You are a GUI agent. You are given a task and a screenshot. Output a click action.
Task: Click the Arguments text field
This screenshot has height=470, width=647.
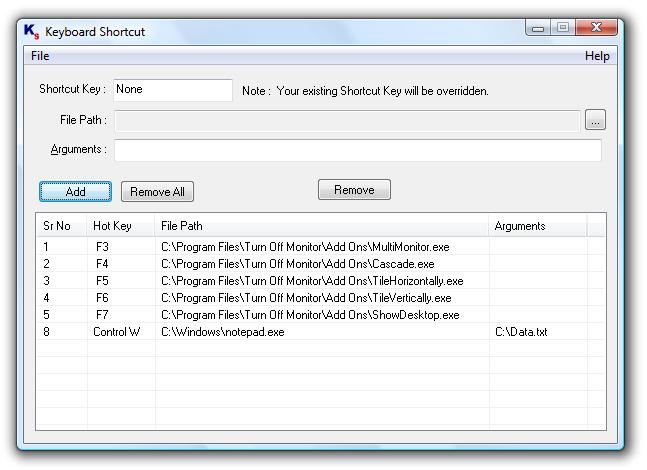(358, 150)
